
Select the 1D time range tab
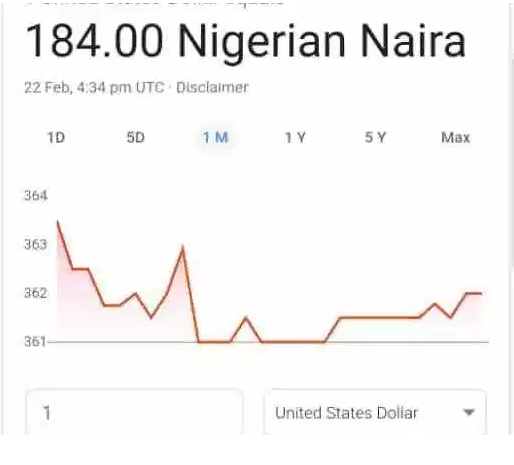coord(56,137)
